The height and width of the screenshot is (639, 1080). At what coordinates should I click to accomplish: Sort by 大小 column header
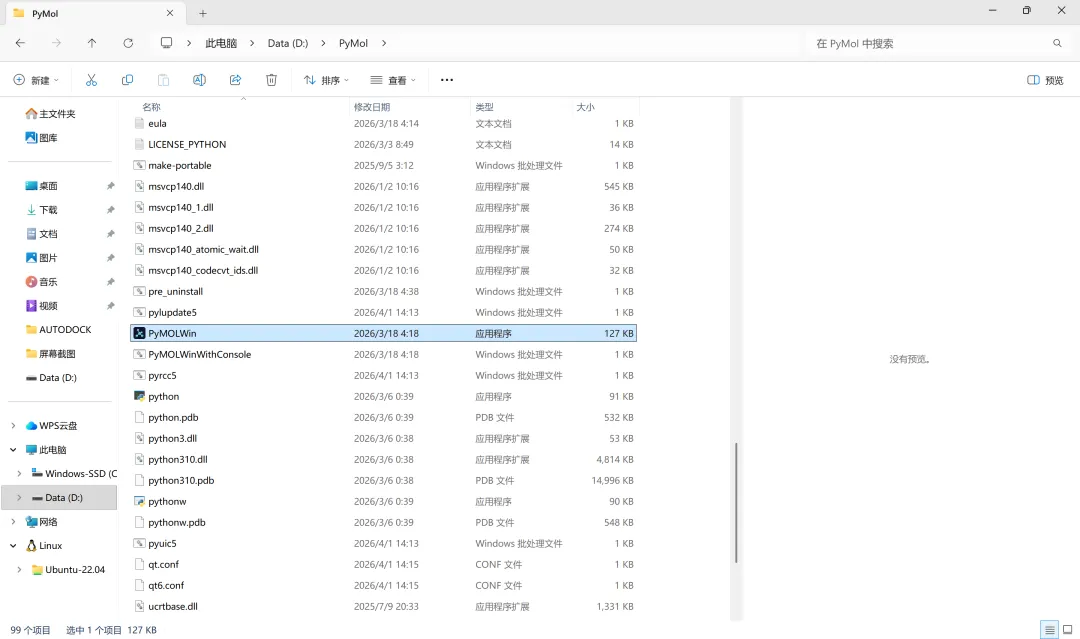[x=585, y=107]
